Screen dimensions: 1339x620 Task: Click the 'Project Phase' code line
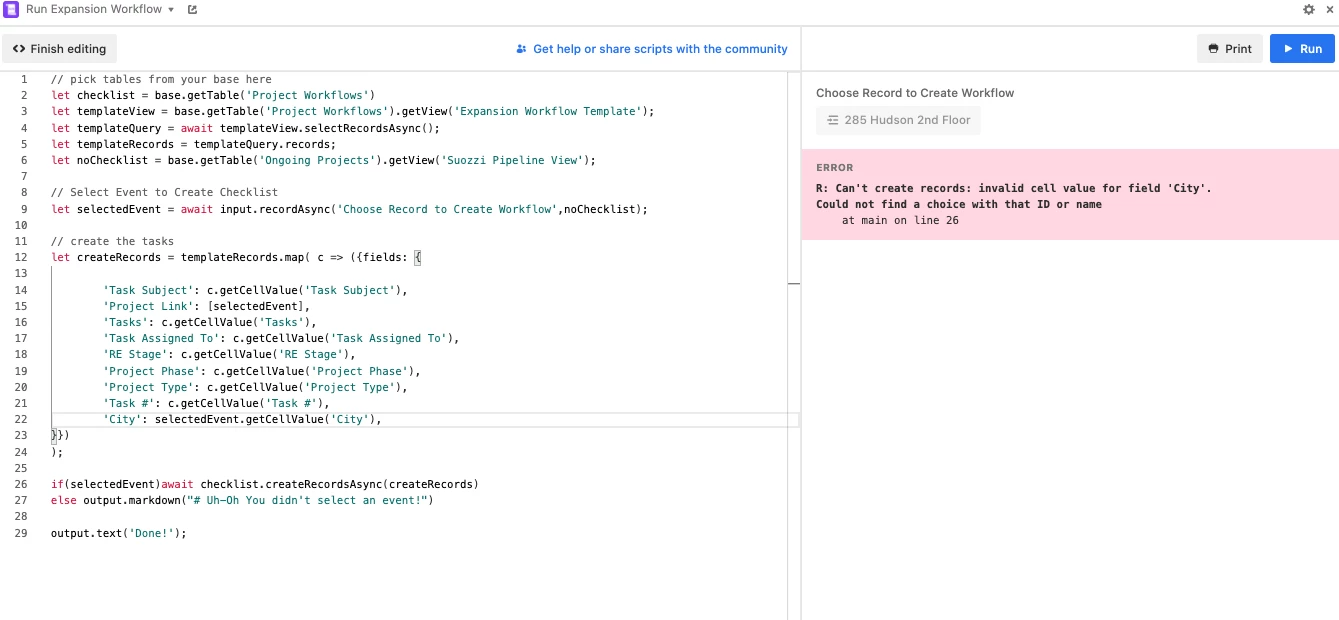pos(262,371)
